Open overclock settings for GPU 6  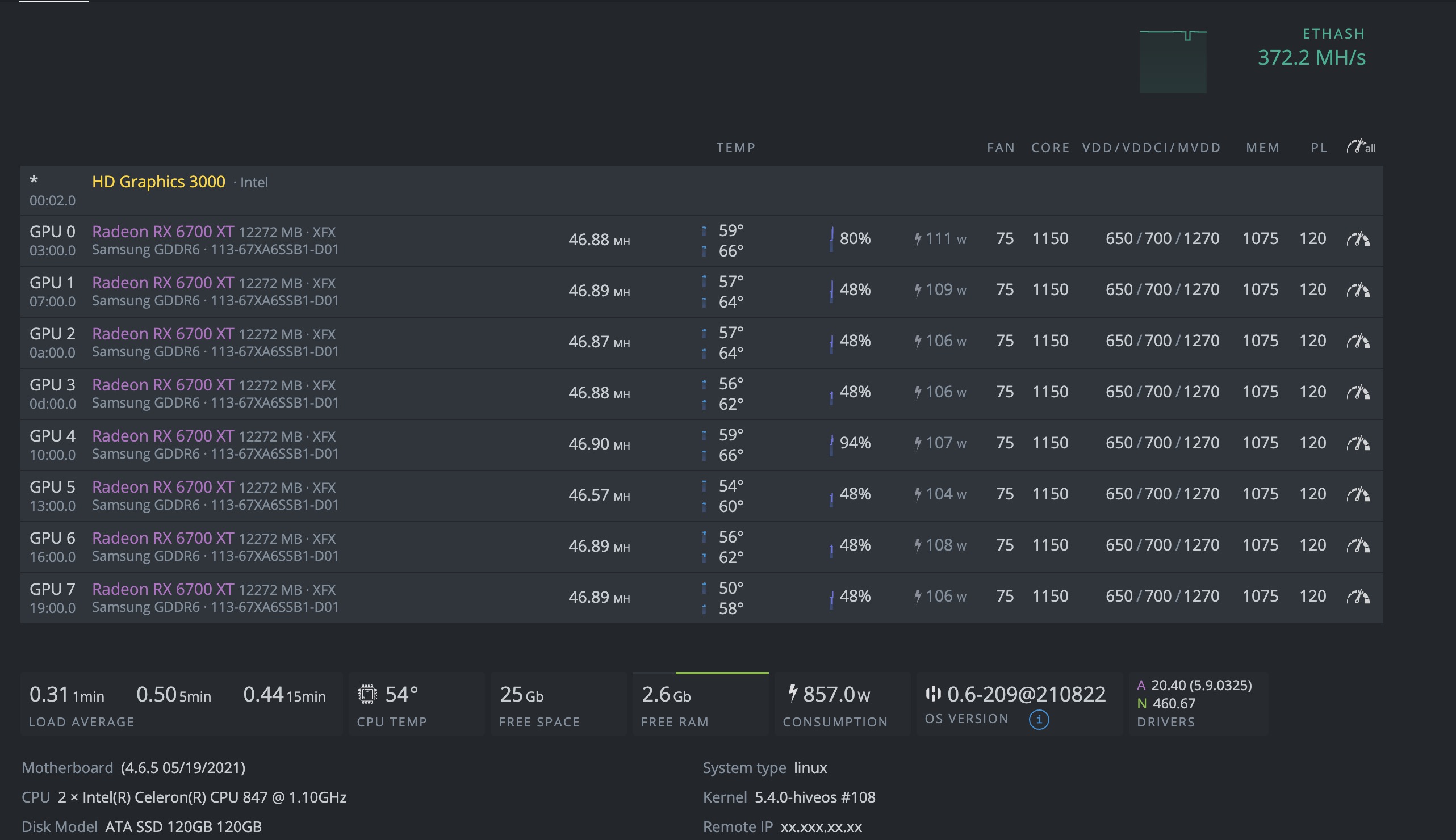1358,545
